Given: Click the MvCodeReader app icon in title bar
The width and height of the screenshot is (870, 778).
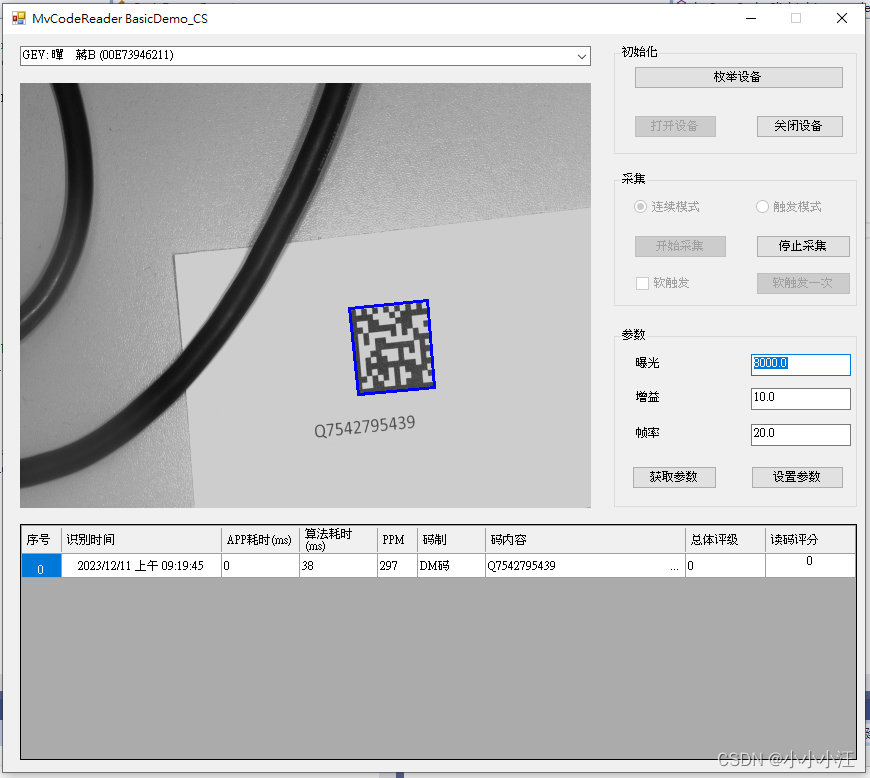Looking at the screenshot, I should (18, 18).
